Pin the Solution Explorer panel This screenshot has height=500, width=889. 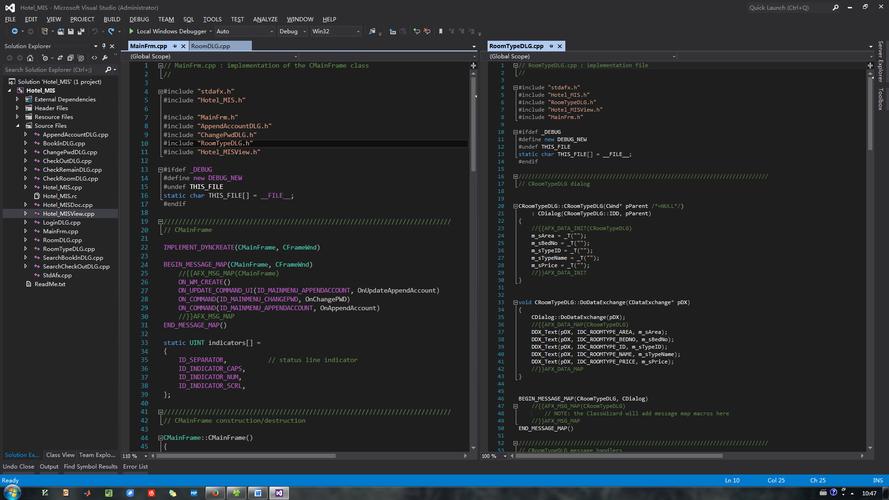point(104,46)
